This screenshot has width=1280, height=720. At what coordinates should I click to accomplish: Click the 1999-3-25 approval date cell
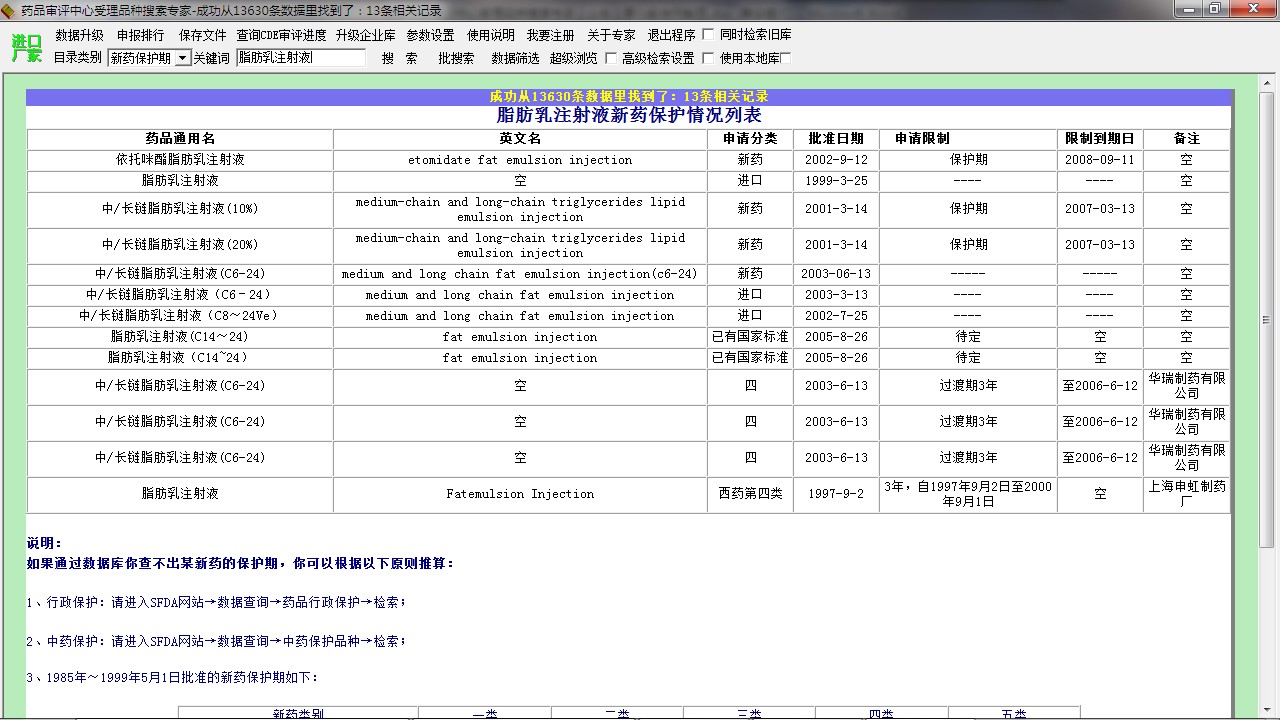pos(836,181)
